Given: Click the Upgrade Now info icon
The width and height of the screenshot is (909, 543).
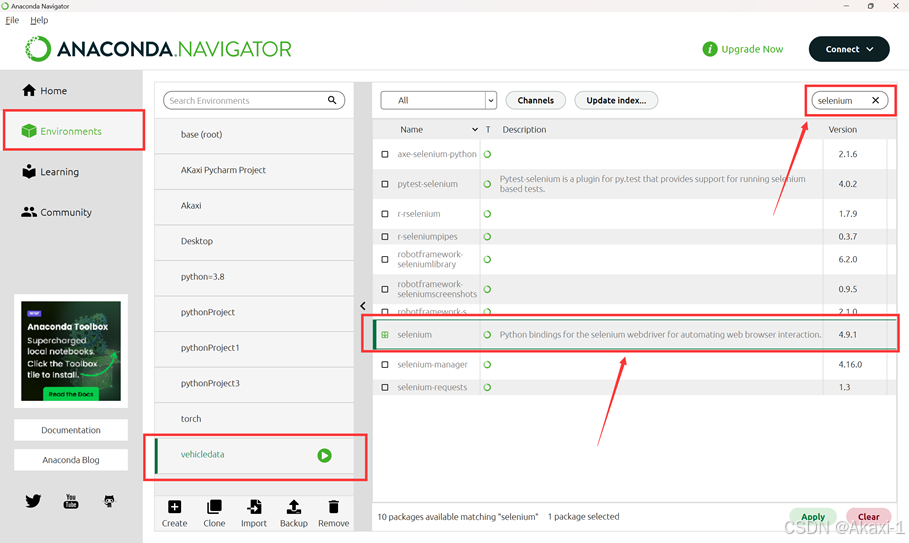Looking at the screenshot, I should coord(710,49).
